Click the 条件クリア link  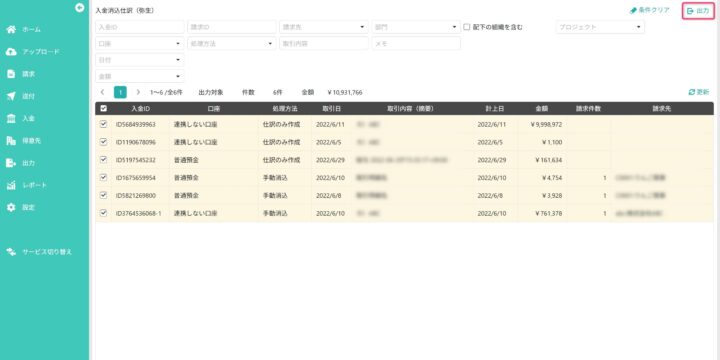[x=649, y=10]
